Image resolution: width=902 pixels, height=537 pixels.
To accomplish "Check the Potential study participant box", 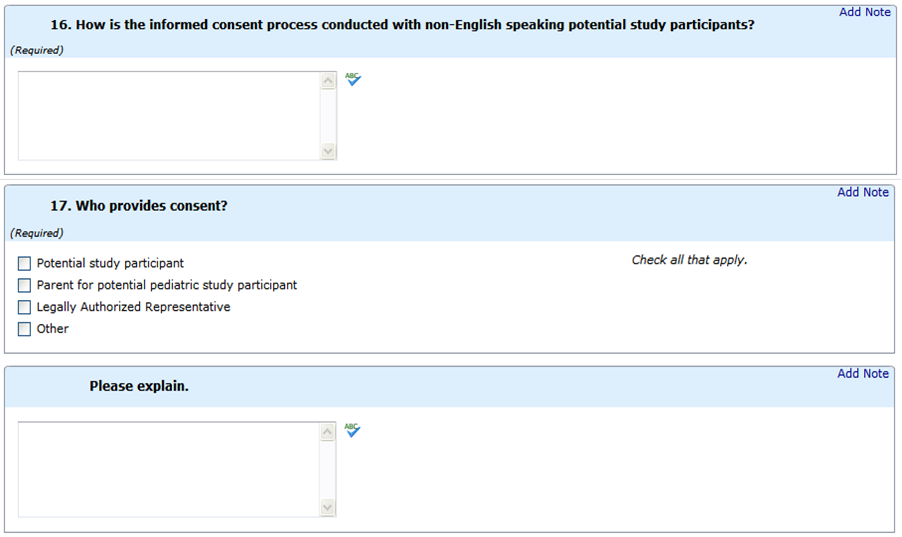I will (25, 264).
